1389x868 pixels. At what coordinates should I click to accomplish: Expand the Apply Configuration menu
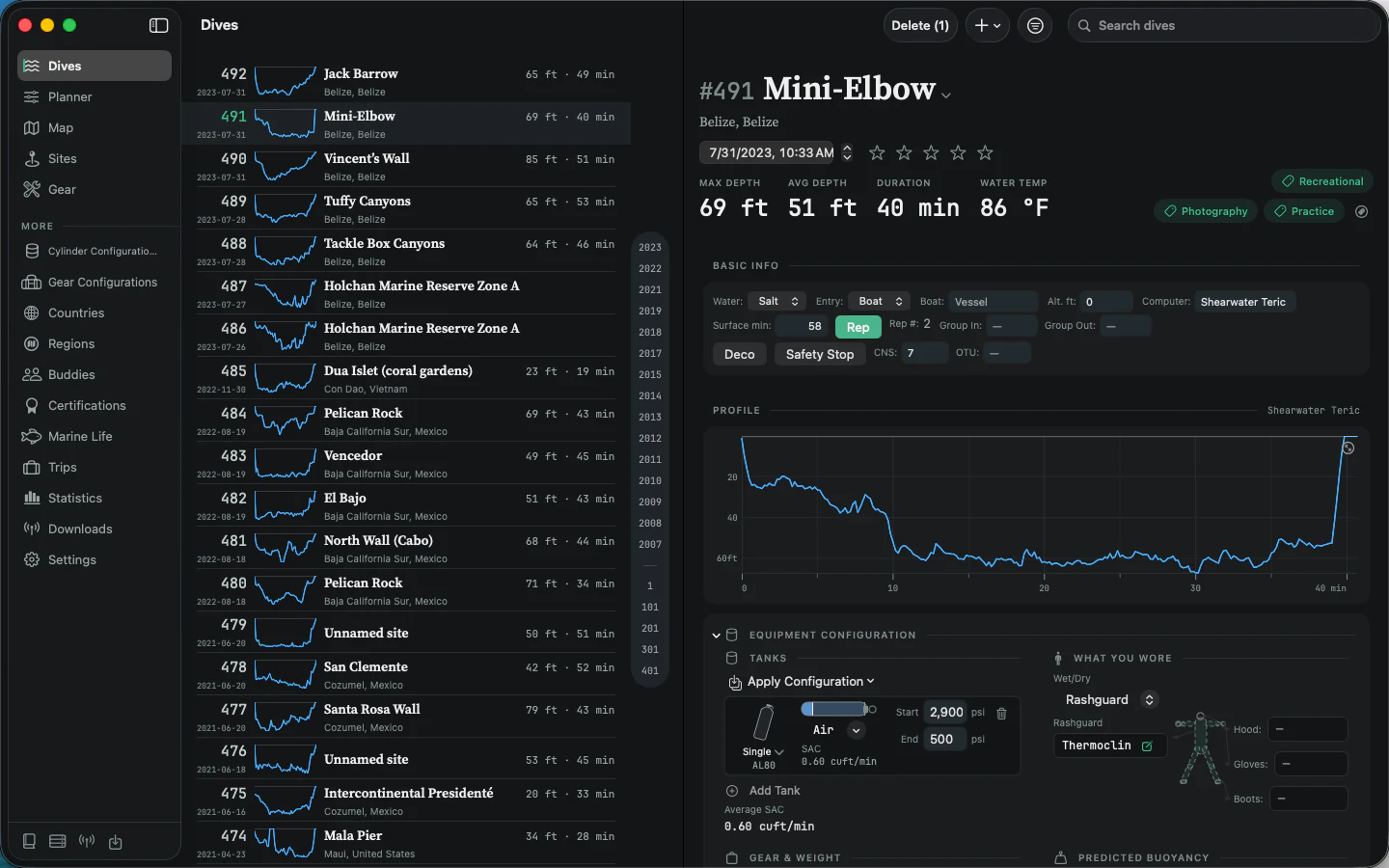pyautogui.click(x=802, y=682)
